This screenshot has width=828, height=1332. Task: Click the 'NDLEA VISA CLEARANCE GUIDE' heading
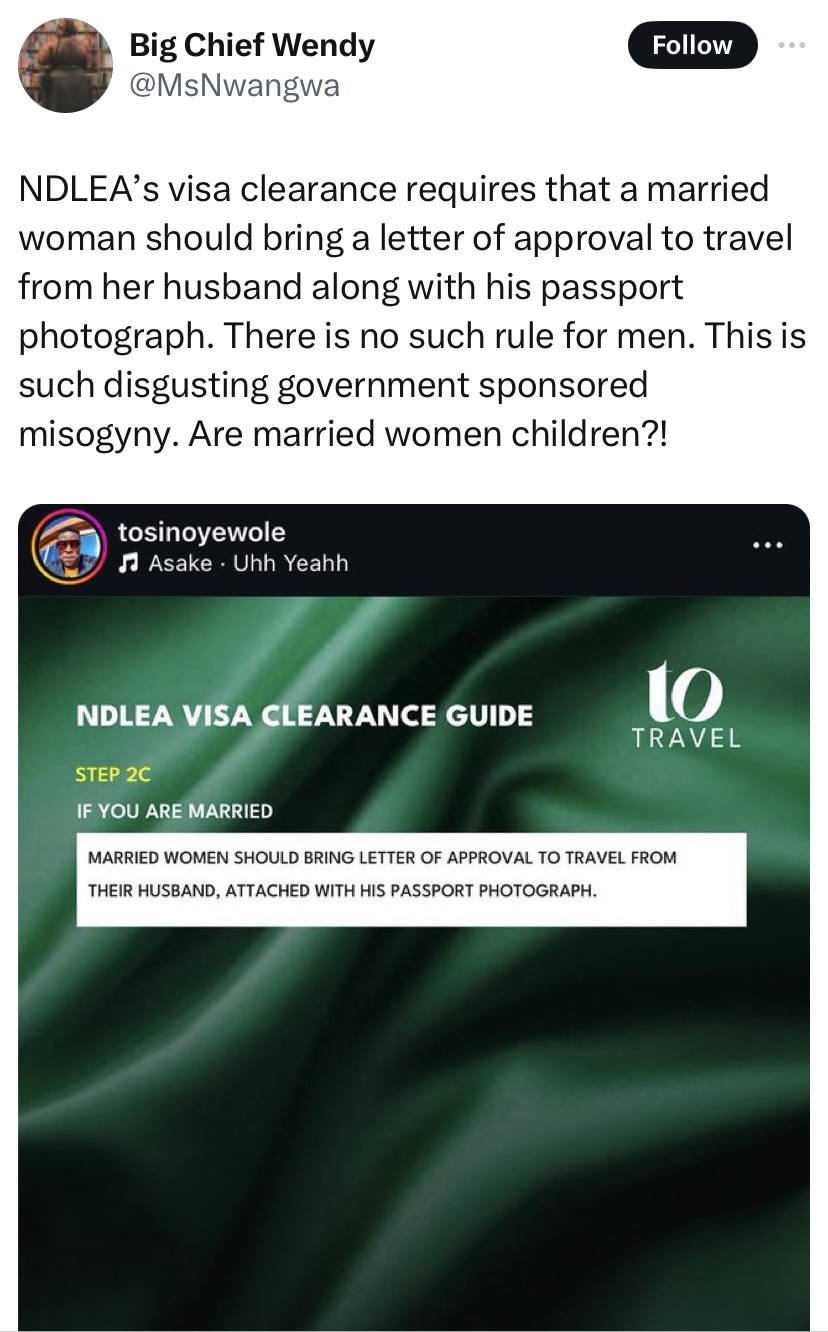click(305, 715)
